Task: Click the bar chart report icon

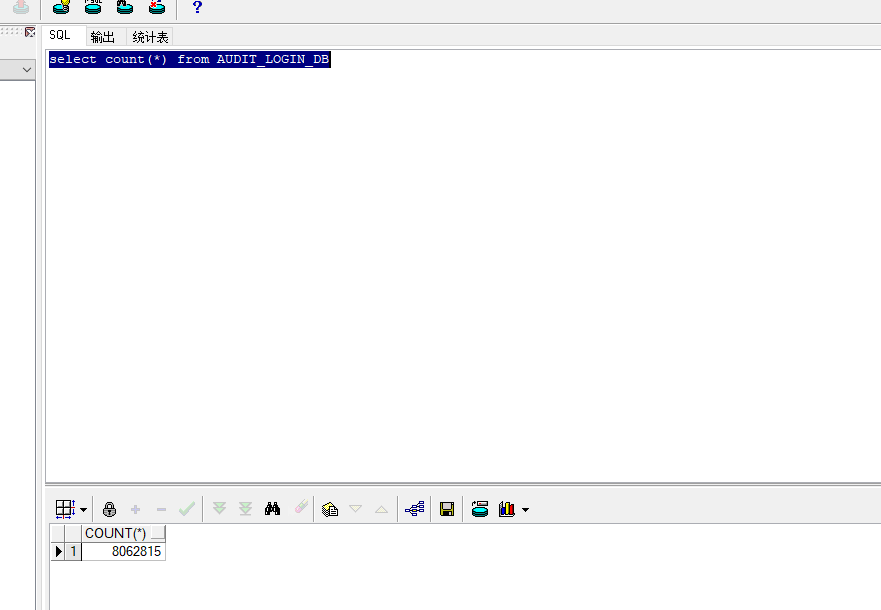Action: pos(507,509)
